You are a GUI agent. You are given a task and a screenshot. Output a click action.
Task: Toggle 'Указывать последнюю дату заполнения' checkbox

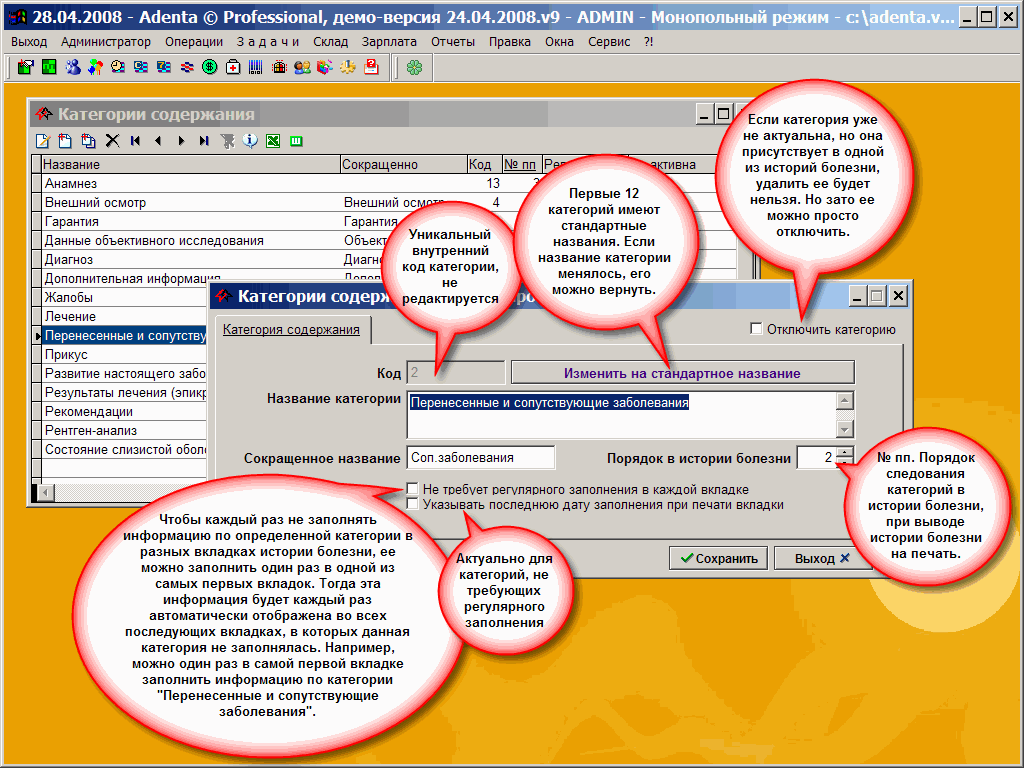pyautogui.click(x=413, y=505)
